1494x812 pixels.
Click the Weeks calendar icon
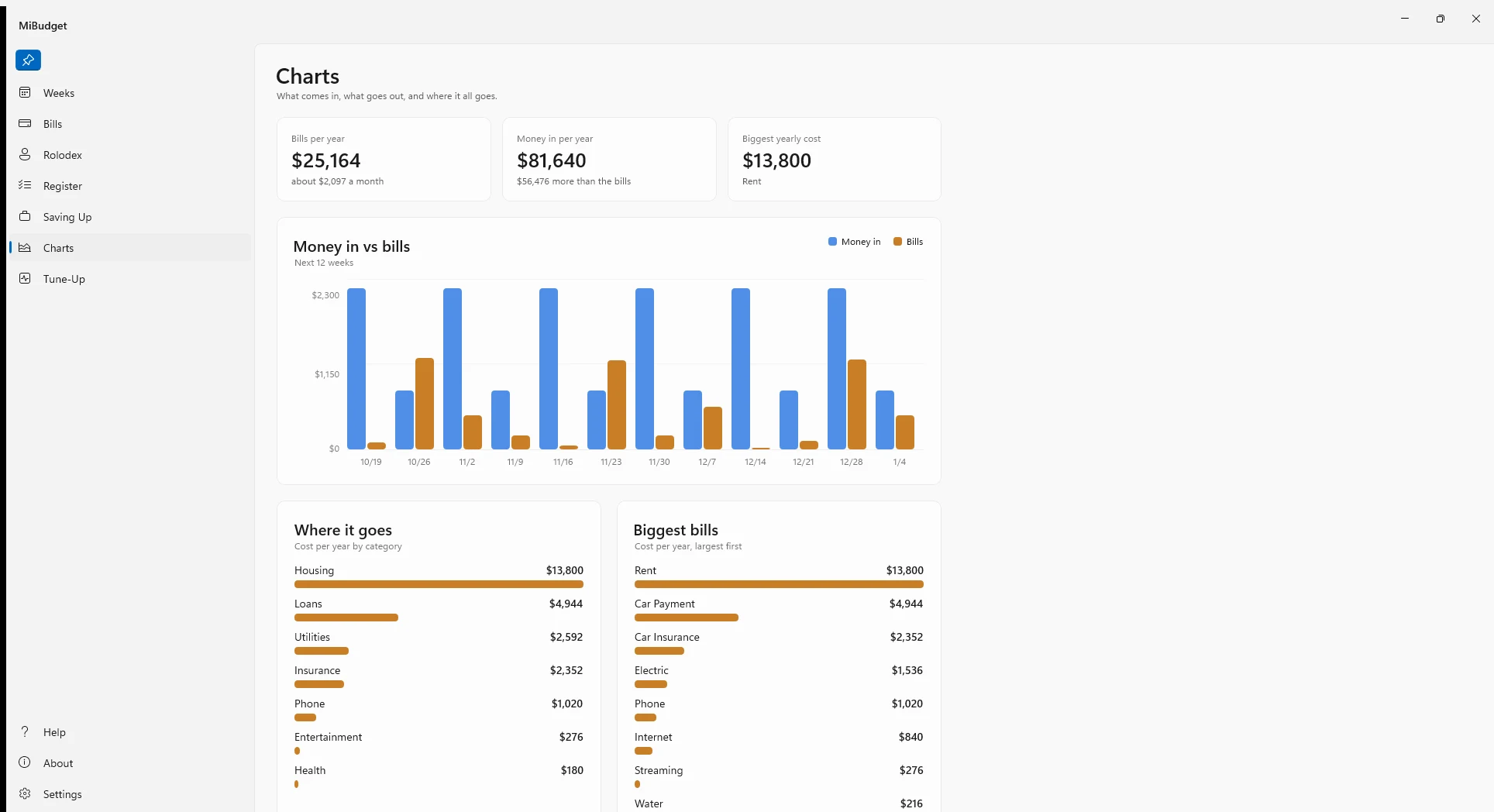click(x=25, y=92)
